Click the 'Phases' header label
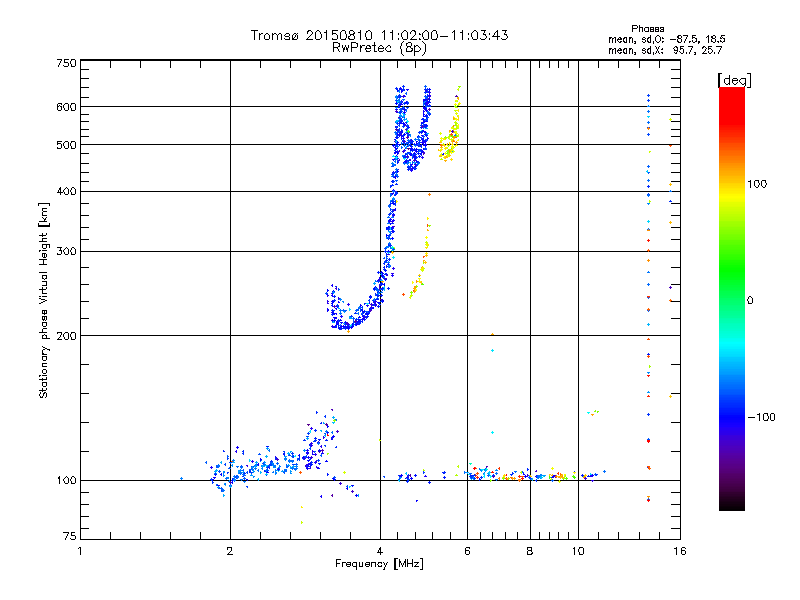This screenshot has height=600, width=800. 647,29
